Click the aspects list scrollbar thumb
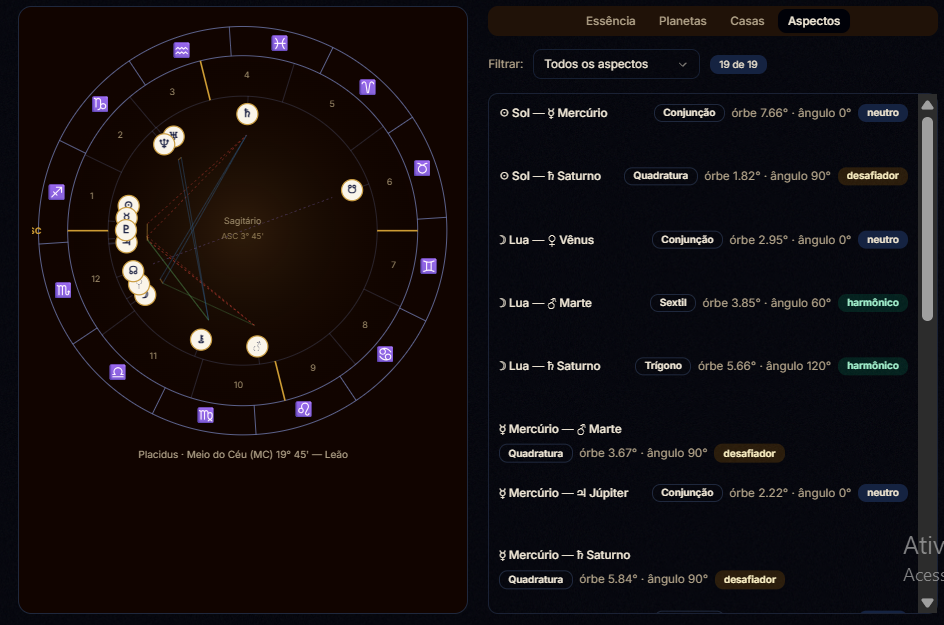This screenshot has height=625, width=944. pos(927,219)
